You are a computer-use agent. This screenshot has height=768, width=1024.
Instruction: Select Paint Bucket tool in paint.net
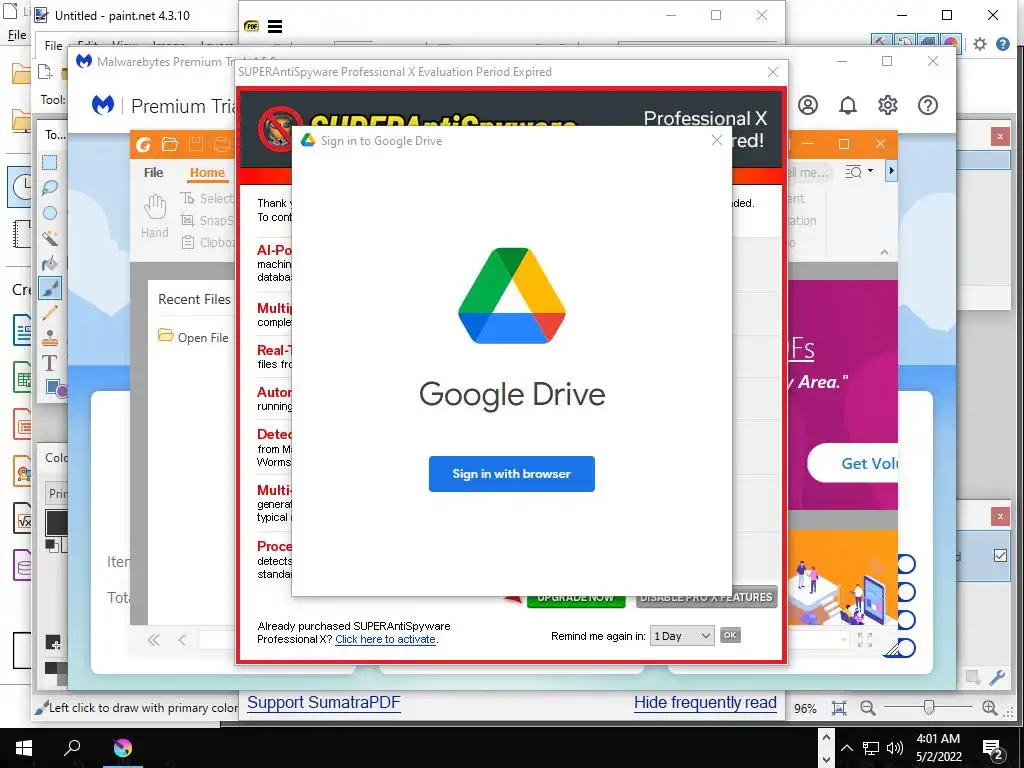pyautogui.click(x=50, y=263)
